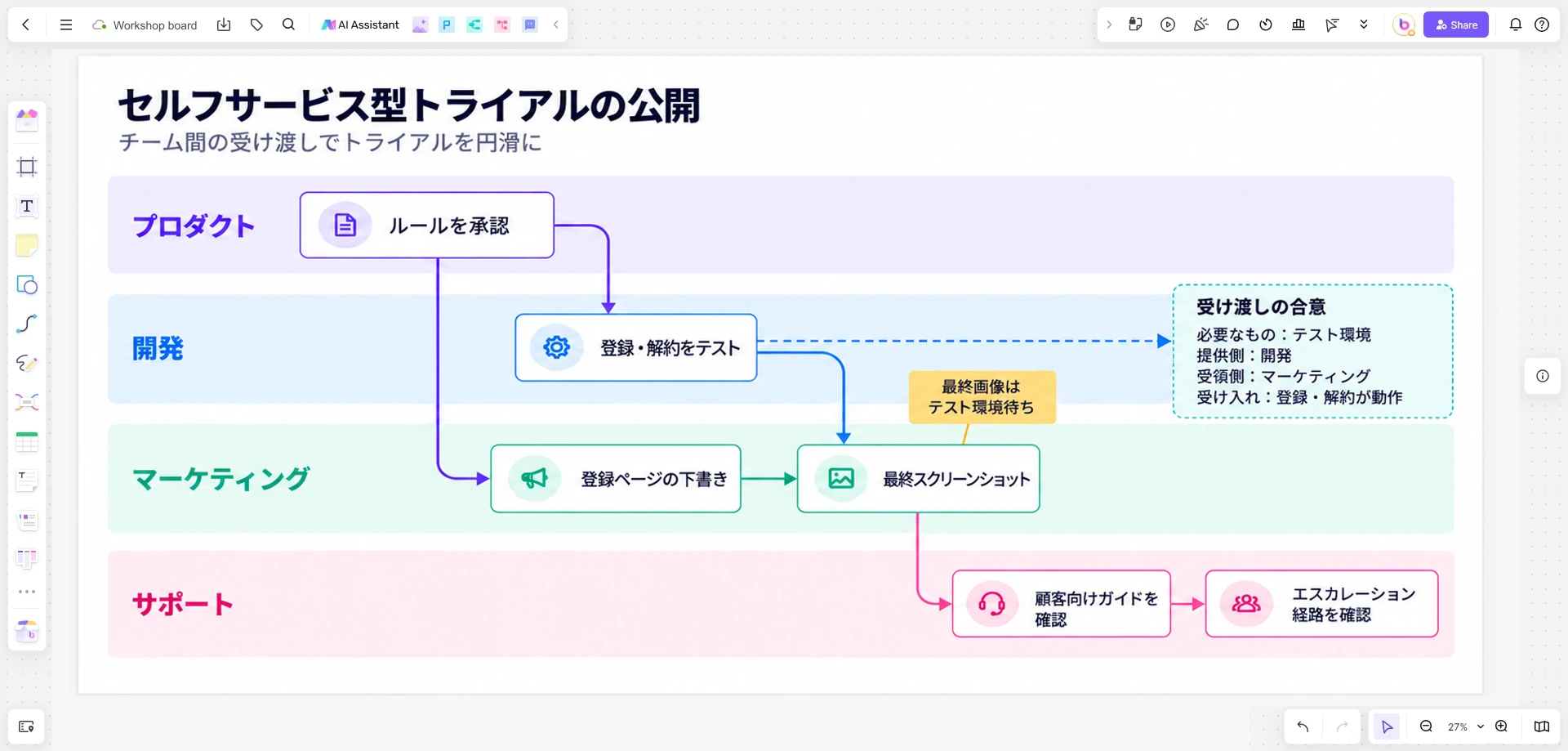
Task: Select the cursor pointer mode
Action: coord(1387,726)
